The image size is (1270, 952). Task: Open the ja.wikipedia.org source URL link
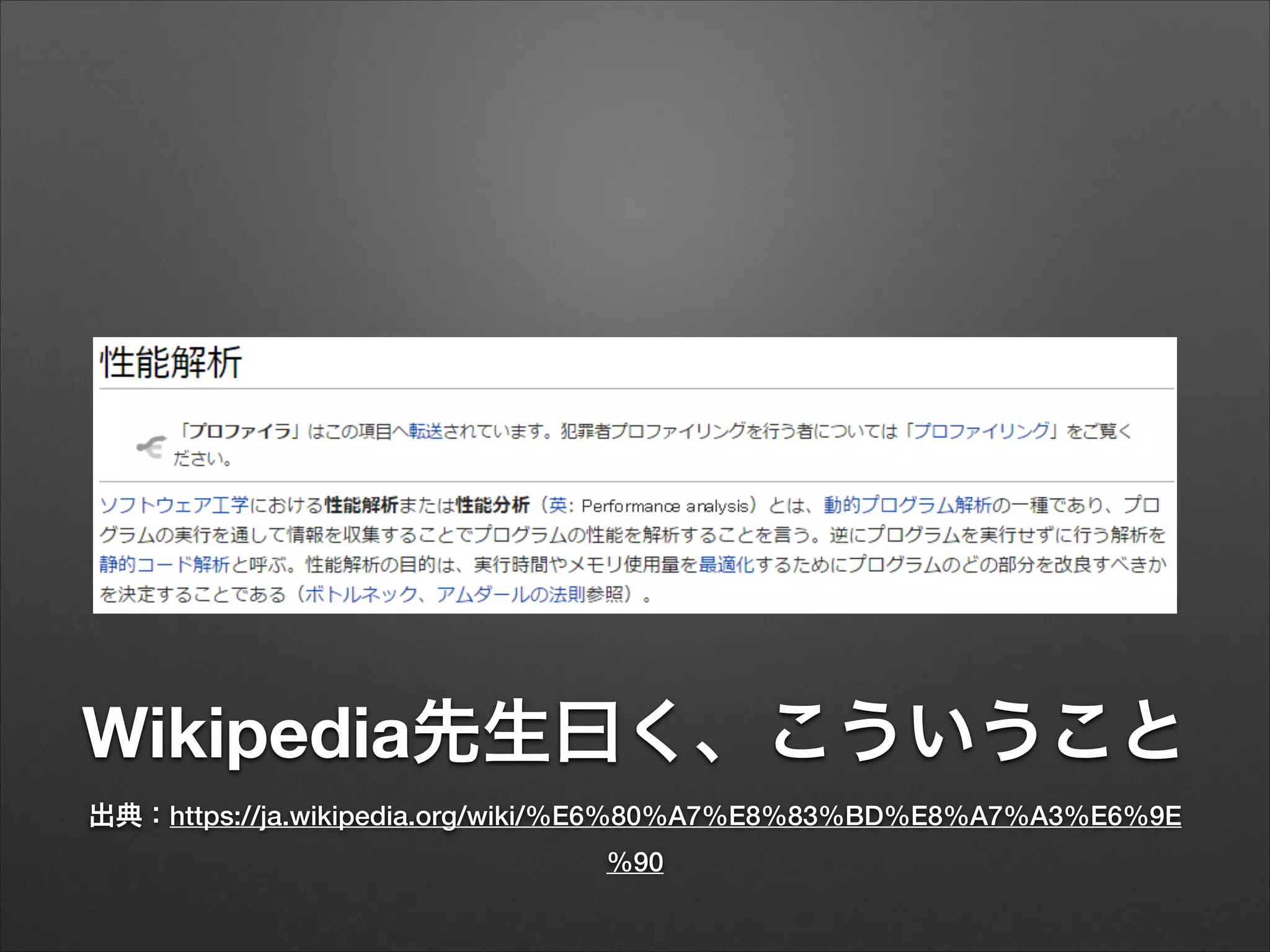[x=675, y=816]
